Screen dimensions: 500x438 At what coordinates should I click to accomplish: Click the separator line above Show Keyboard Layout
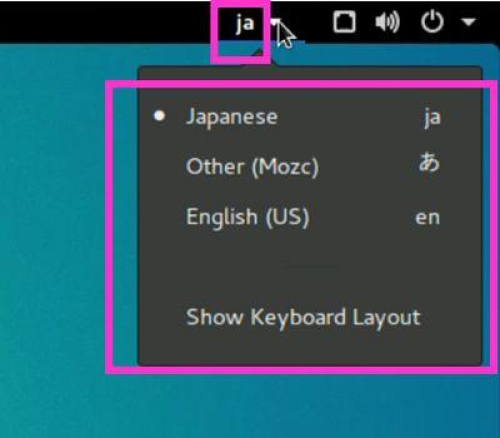[x=310, y=266]
